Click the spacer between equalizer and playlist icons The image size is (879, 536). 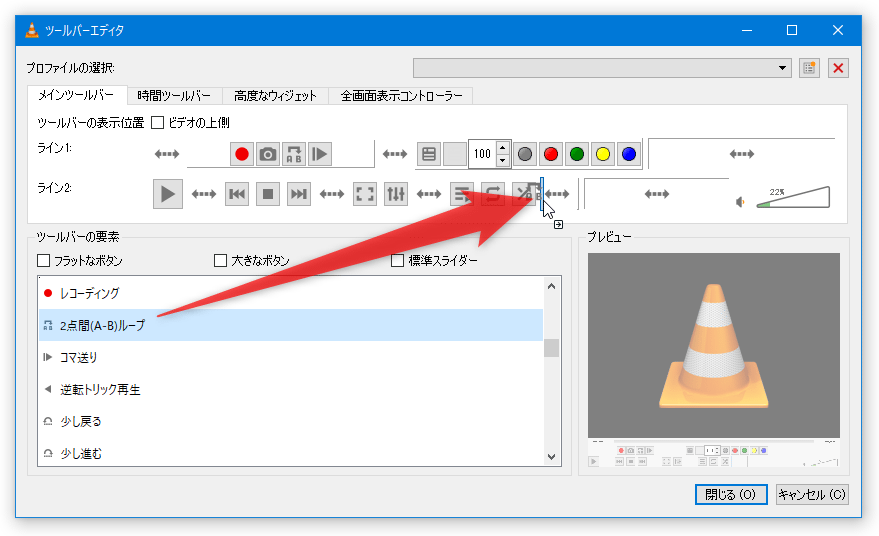click(429, 194)
